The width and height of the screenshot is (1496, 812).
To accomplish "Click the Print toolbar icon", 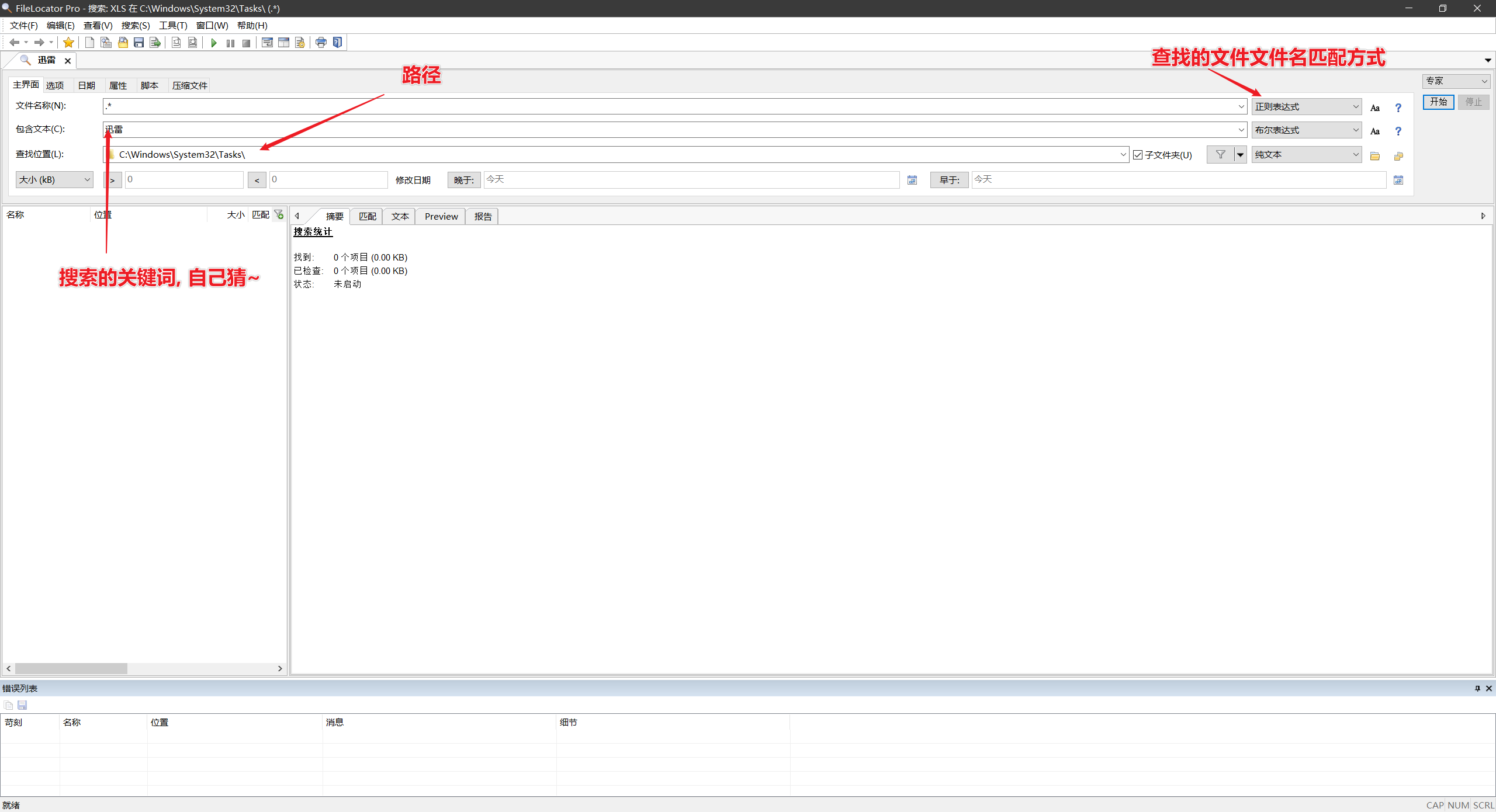I will coord(321,43).
